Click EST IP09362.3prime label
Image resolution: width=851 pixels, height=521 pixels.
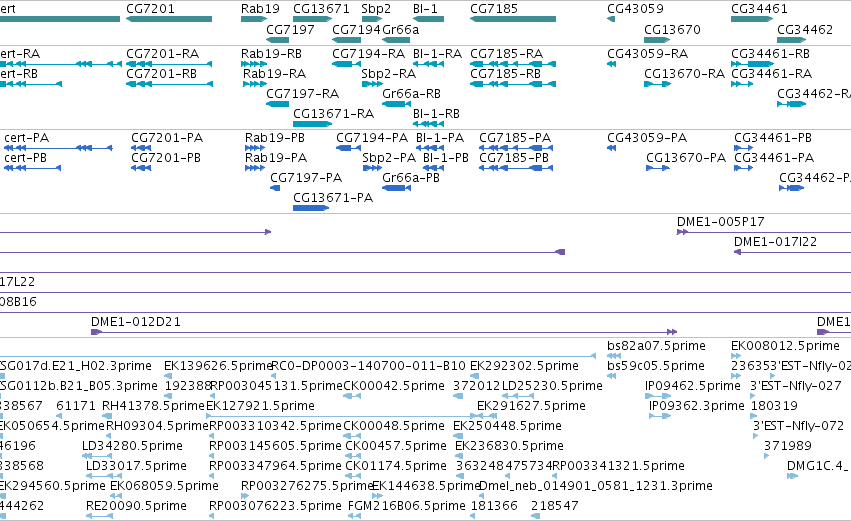[696, 405]
